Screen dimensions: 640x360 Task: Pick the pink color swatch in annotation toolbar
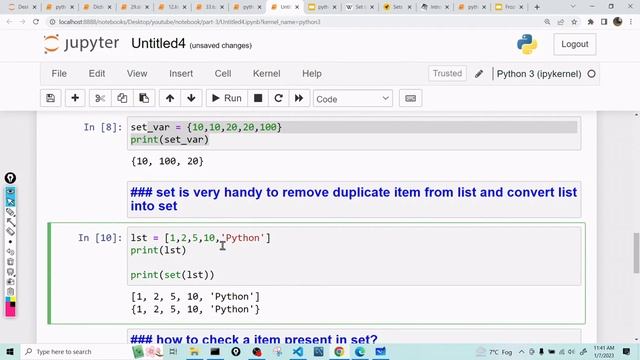coord(10,311)
